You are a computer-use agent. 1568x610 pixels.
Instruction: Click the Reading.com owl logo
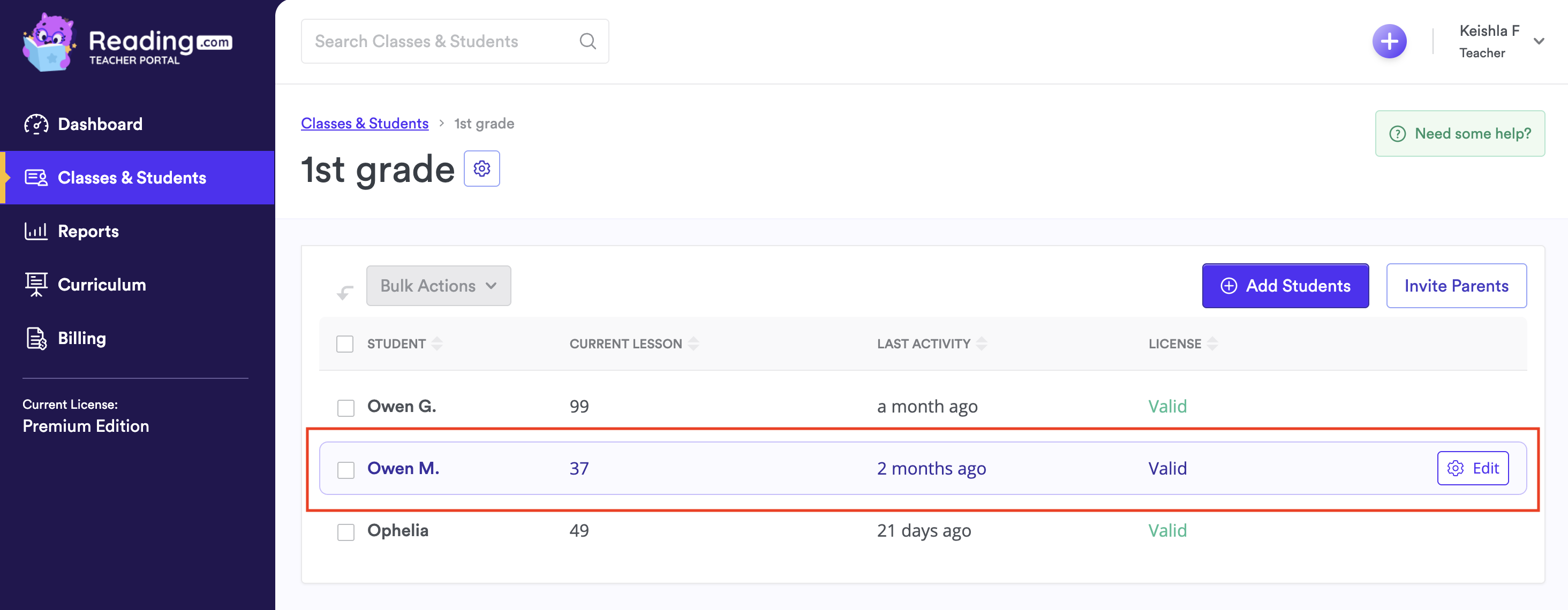click(x=49, y=43)
